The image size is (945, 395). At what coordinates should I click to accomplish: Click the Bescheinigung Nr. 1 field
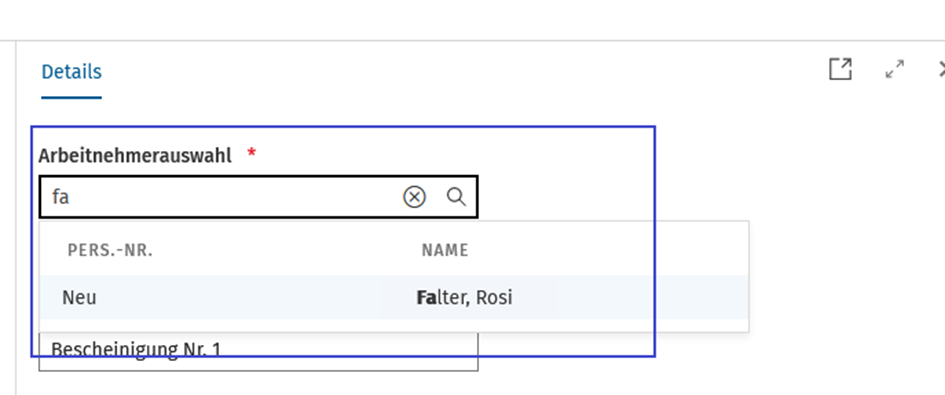point(259,352)
